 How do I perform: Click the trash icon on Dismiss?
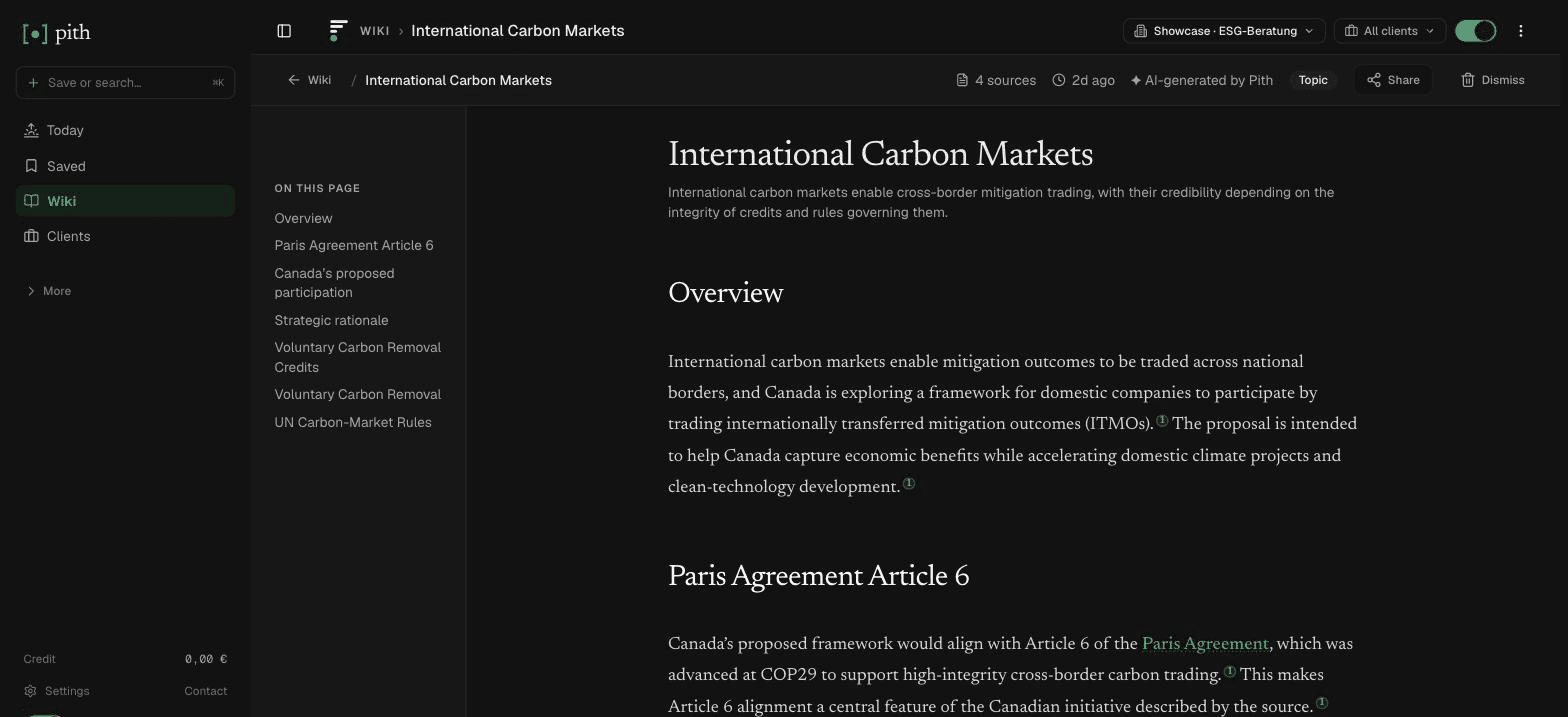tap(1467, 80)
